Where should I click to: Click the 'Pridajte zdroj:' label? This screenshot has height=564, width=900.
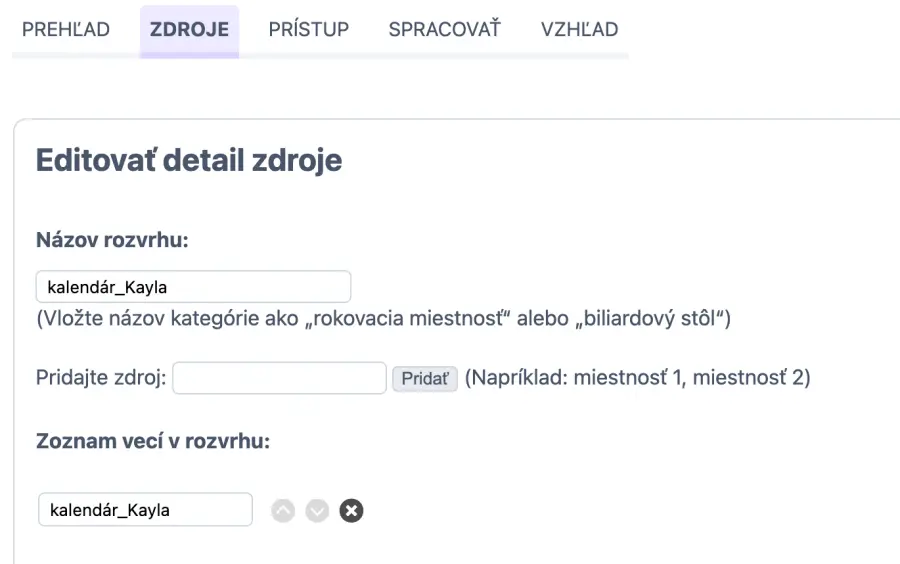(x=102, y=379)
